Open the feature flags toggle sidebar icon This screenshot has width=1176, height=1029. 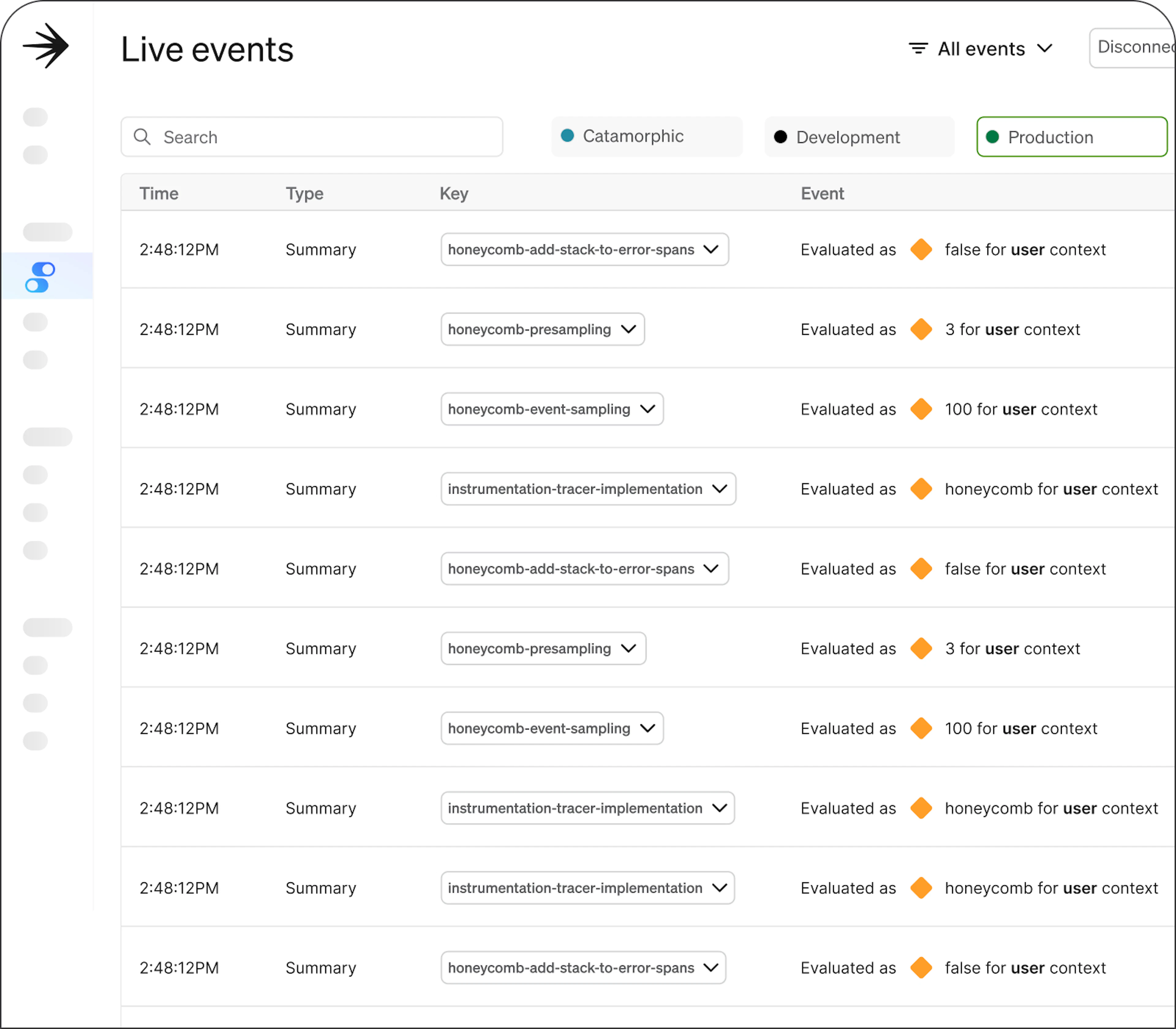click(x=40, y=277)
